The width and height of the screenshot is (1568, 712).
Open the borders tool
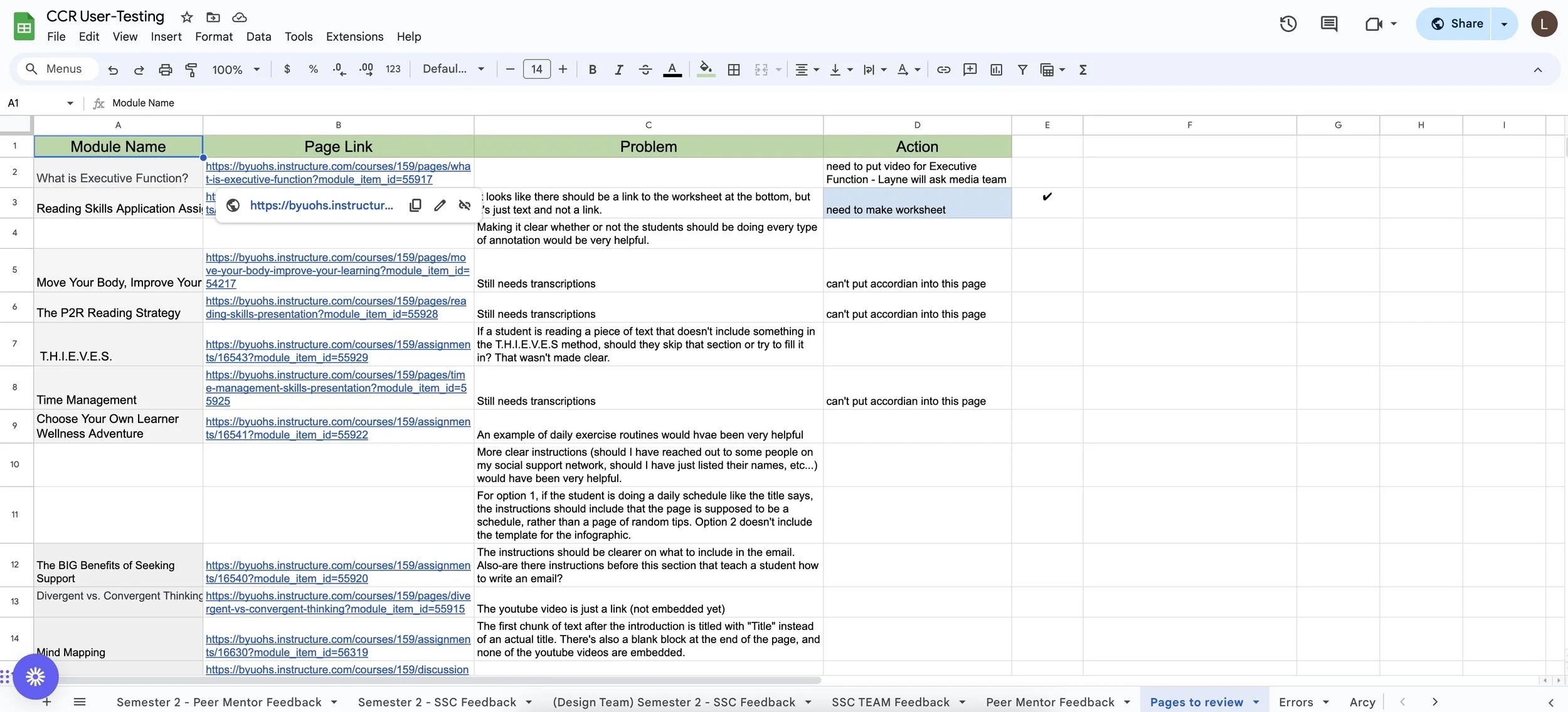coord(733,69)
